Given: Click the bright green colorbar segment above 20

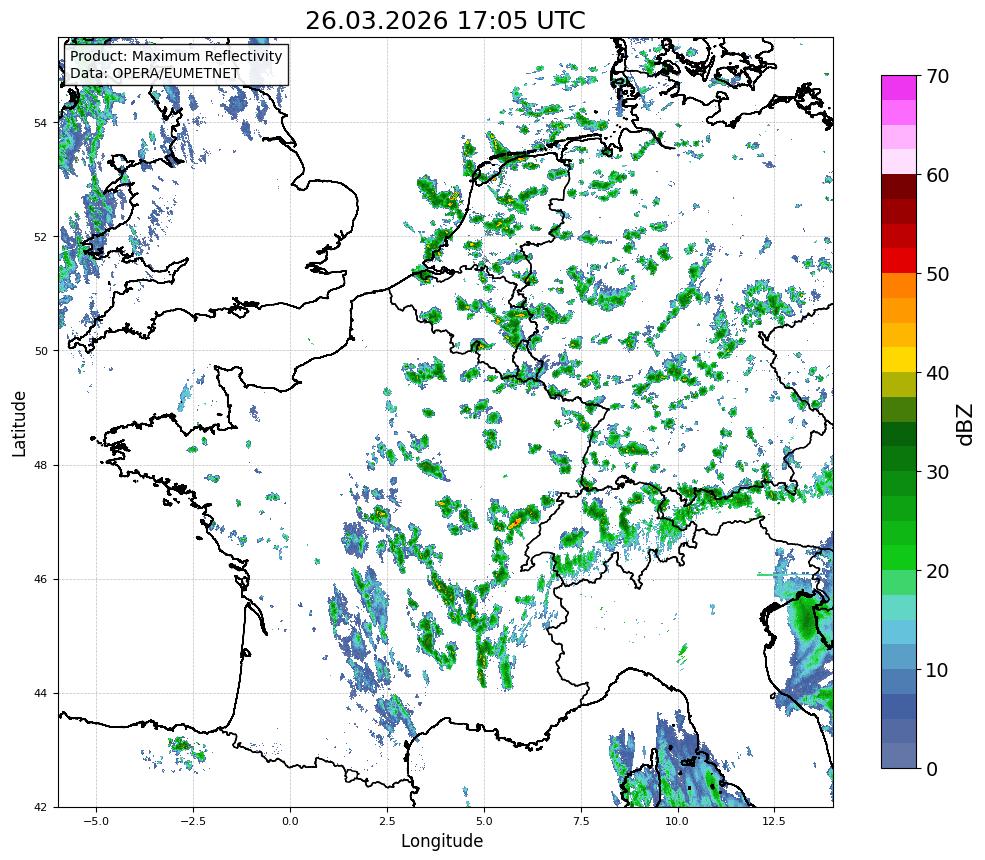Looking at the screenshot, I should pyautogui.click(x=899, y=558).
